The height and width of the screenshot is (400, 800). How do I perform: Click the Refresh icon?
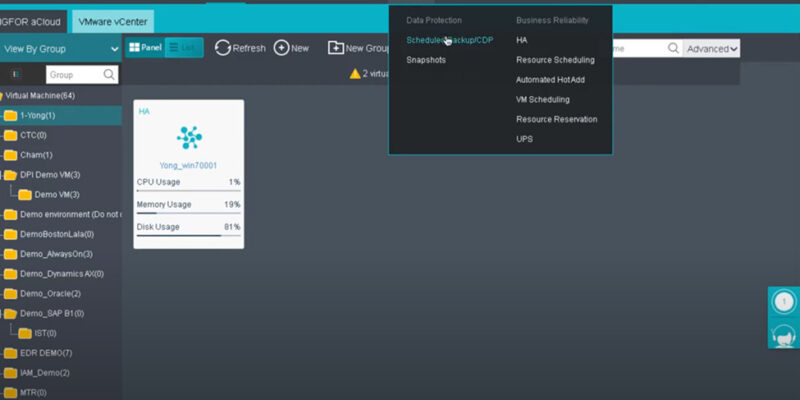pos(222,48)
